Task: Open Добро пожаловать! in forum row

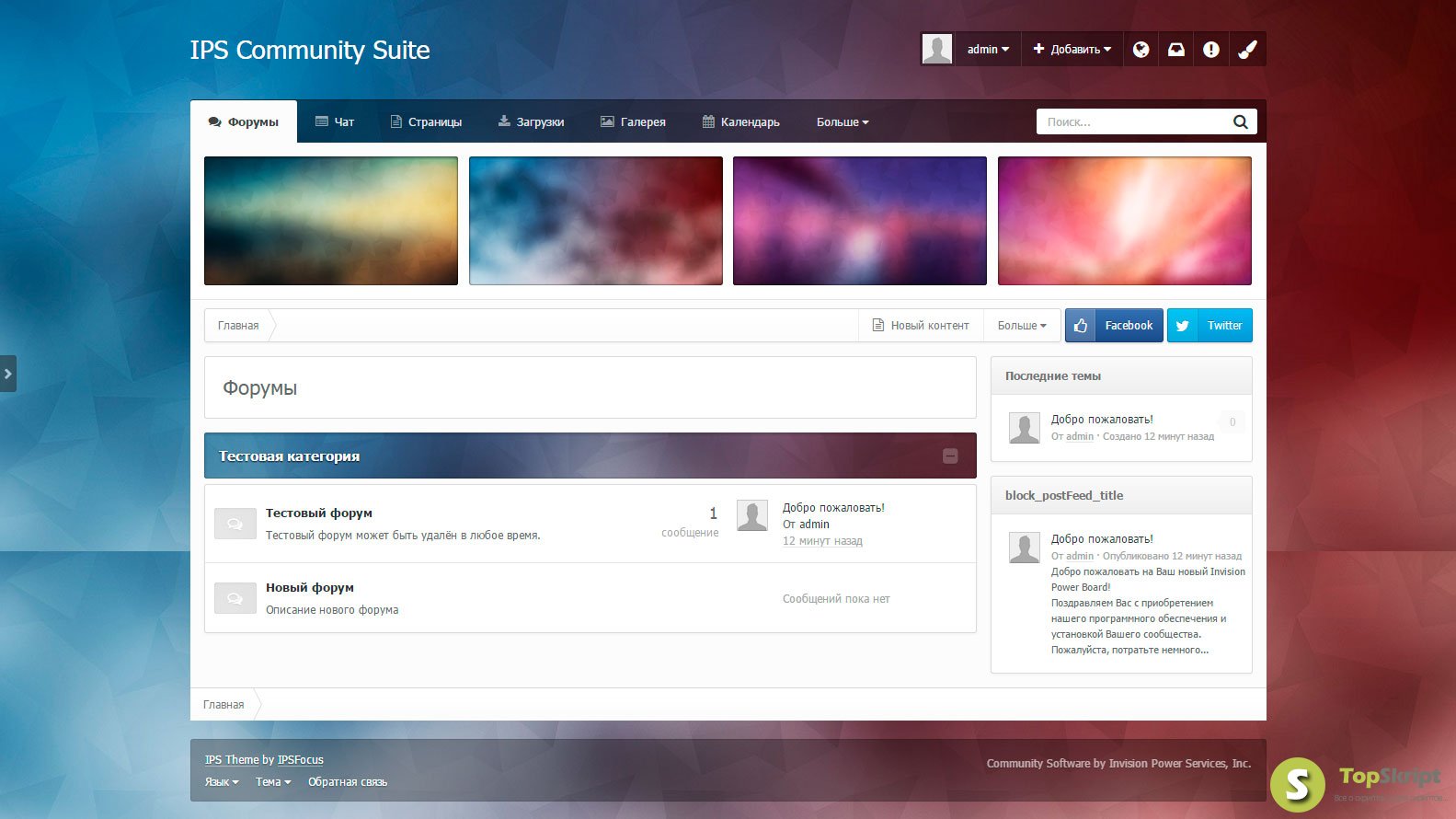Action: [833, 508]
